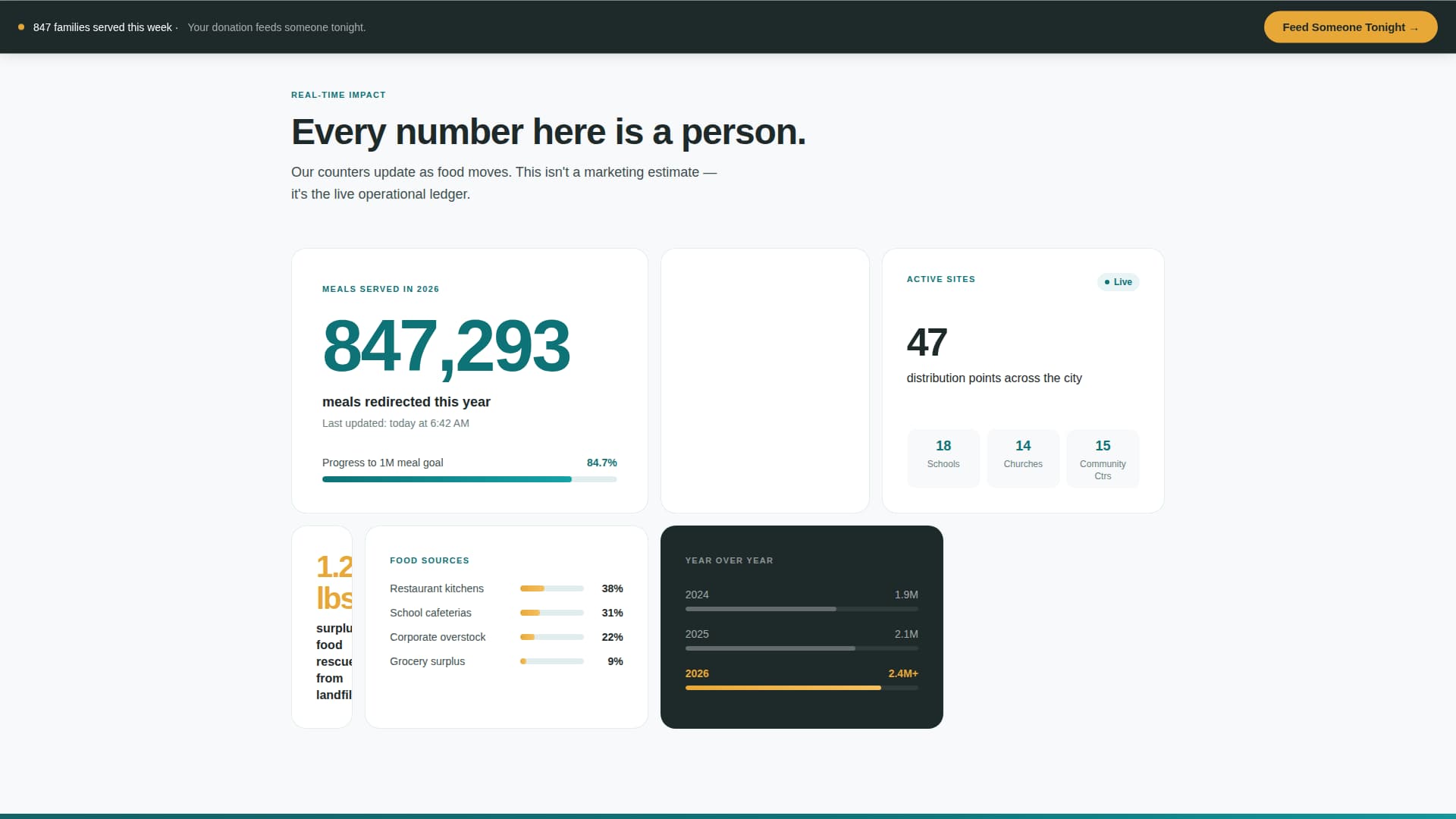Click the School cafeterias source bar

551,613
